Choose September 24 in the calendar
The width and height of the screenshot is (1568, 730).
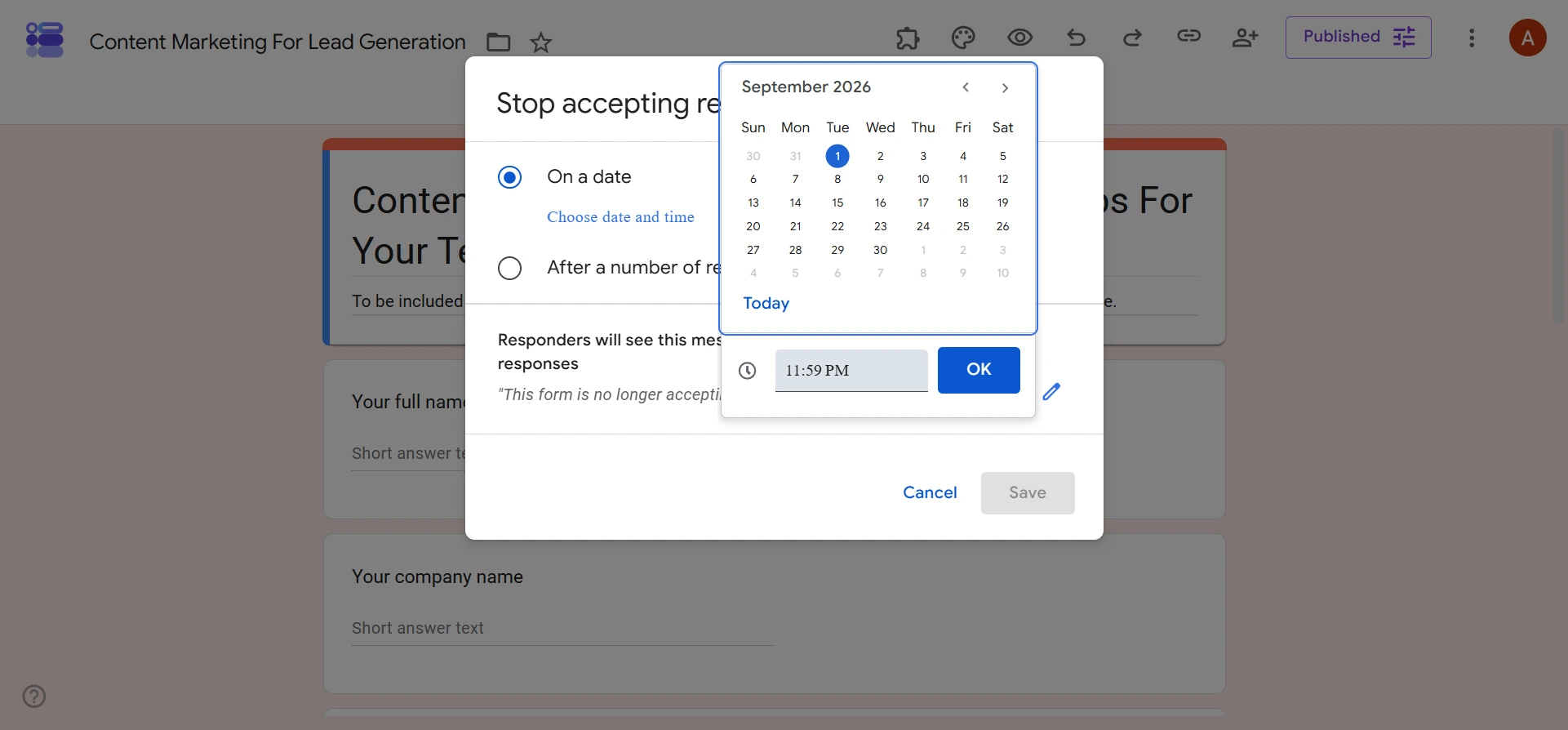(923, 226)
